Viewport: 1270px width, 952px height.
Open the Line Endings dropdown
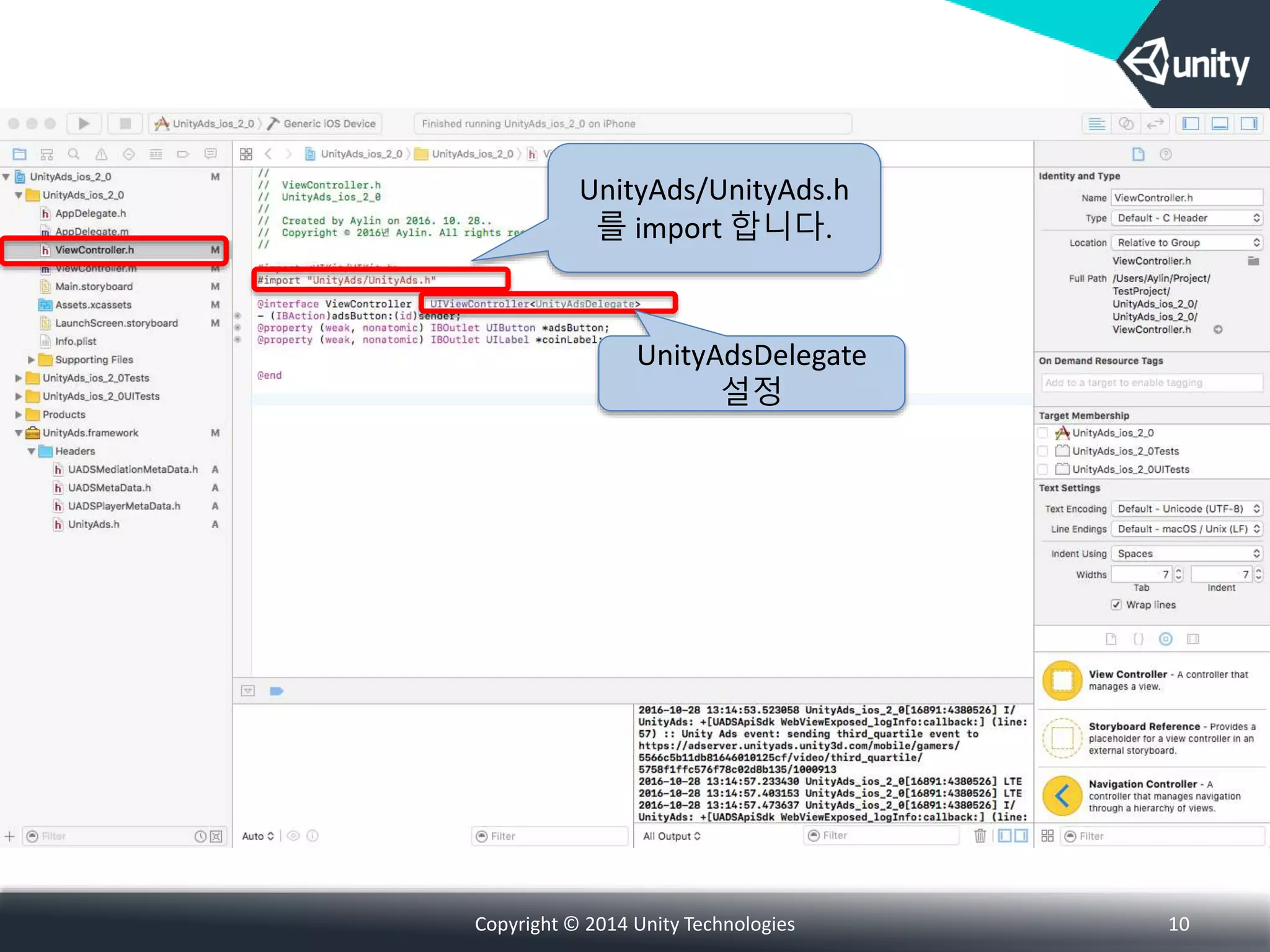[1187, 529]
